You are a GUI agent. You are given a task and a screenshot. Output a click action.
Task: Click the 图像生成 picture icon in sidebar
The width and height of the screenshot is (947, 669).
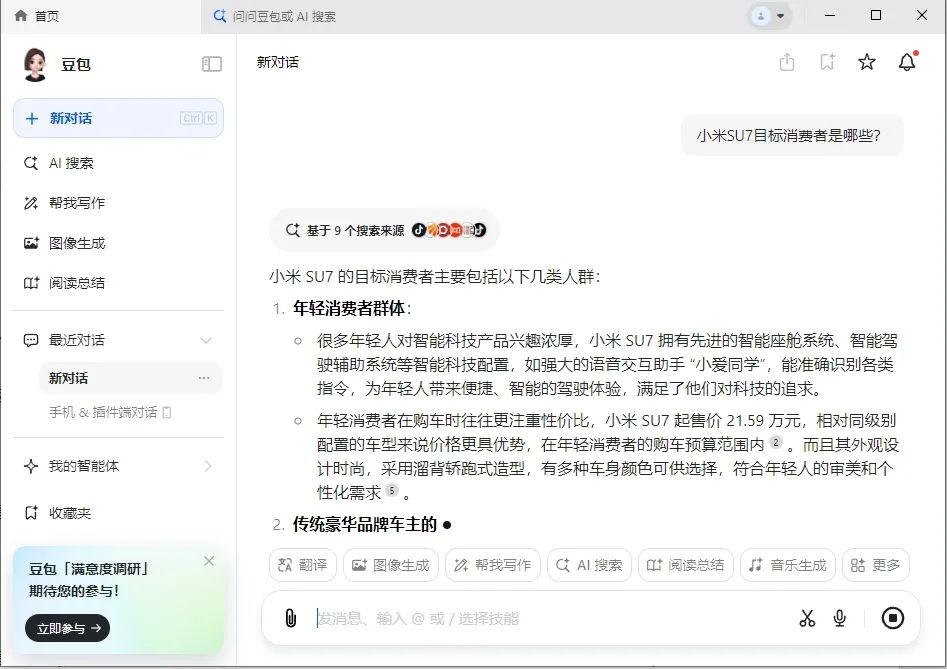(x=31, y=243)
